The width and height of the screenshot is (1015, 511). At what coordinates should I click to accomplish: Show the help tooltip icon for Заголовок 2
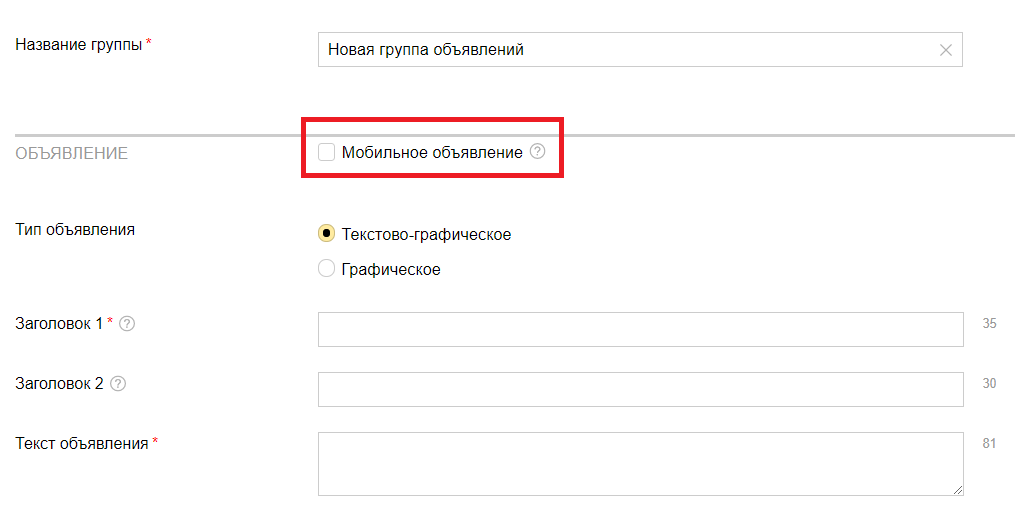(118, 384)
